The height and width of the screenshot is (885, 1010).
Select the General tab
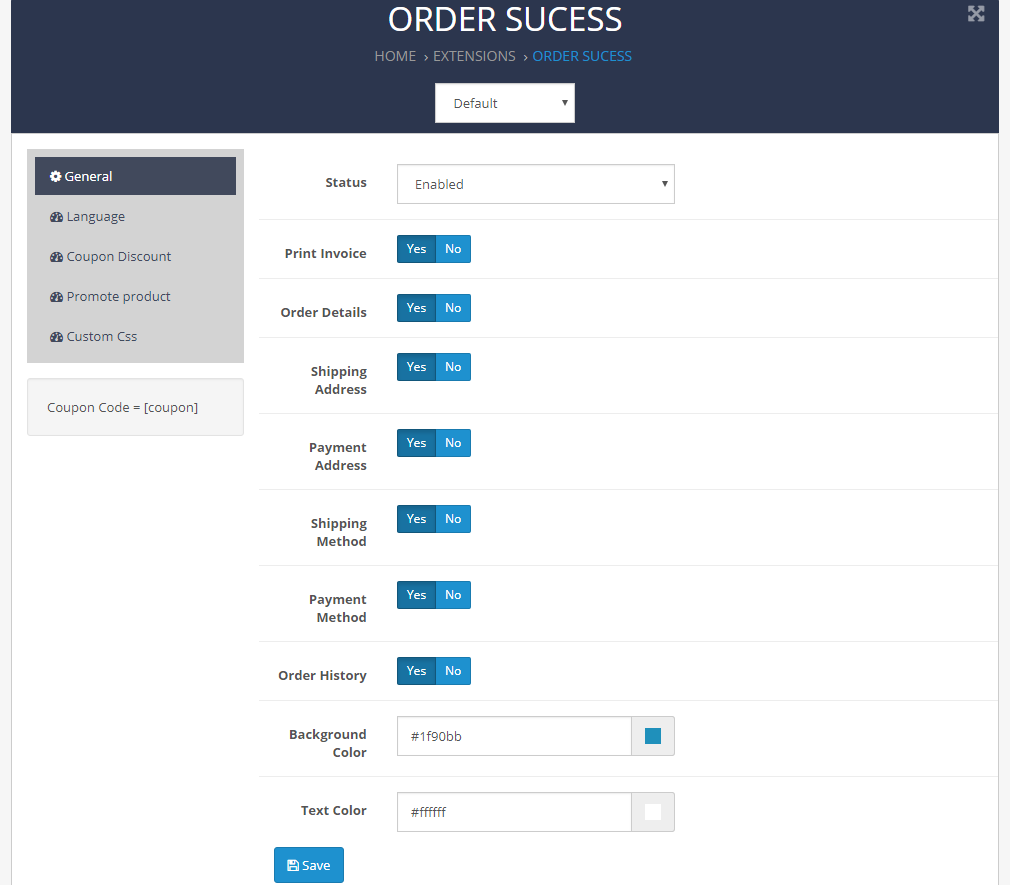pos(135,176)
